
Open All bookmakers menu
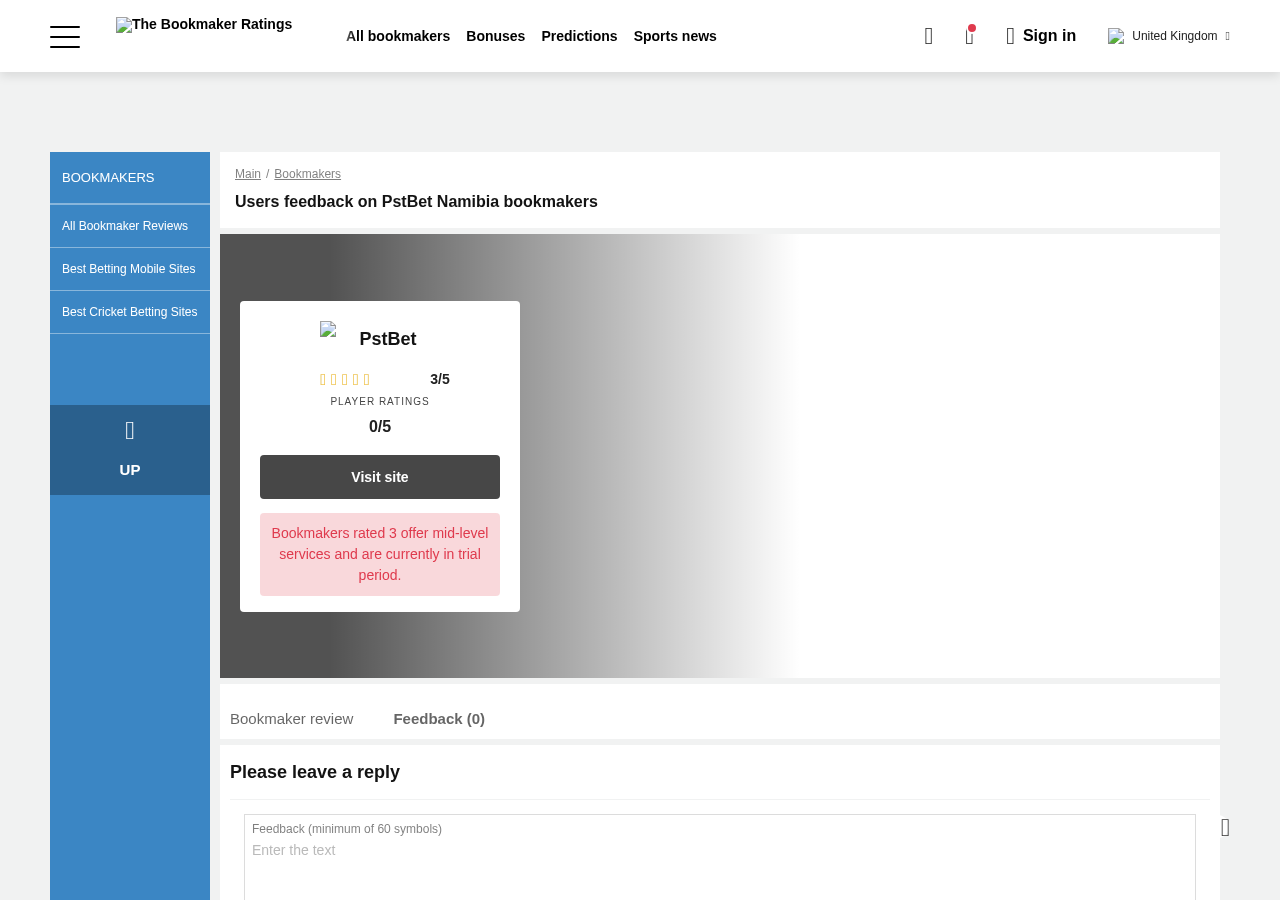pyautogui.click(x=398, y=36)
